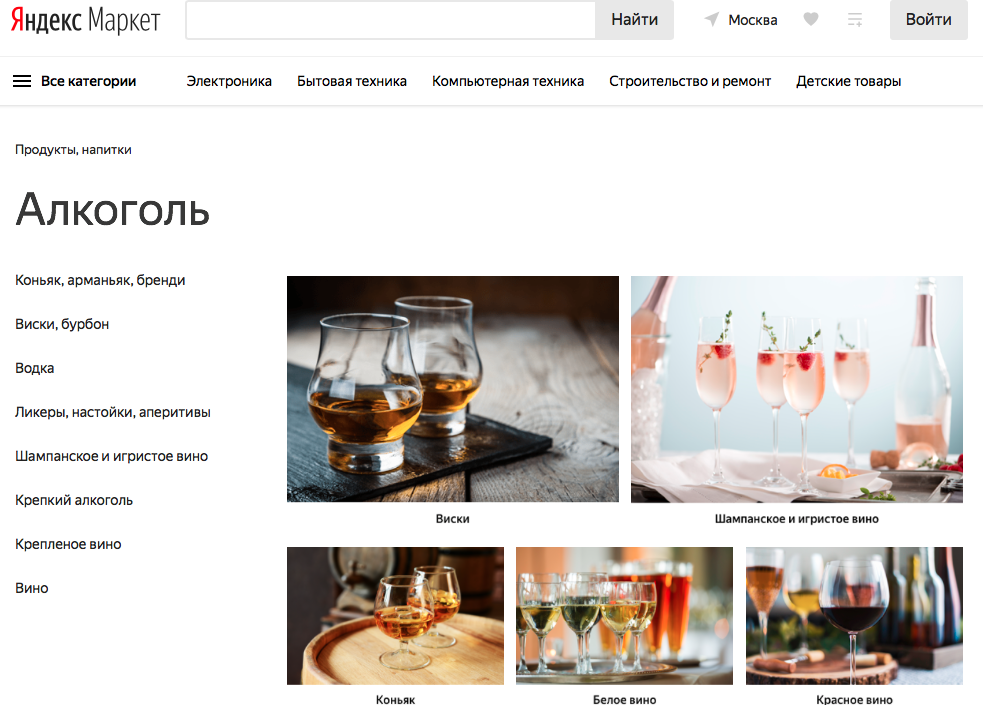983x705 pixels.
Task: Change the city by clicking Москва
Action: click(752, 20)
